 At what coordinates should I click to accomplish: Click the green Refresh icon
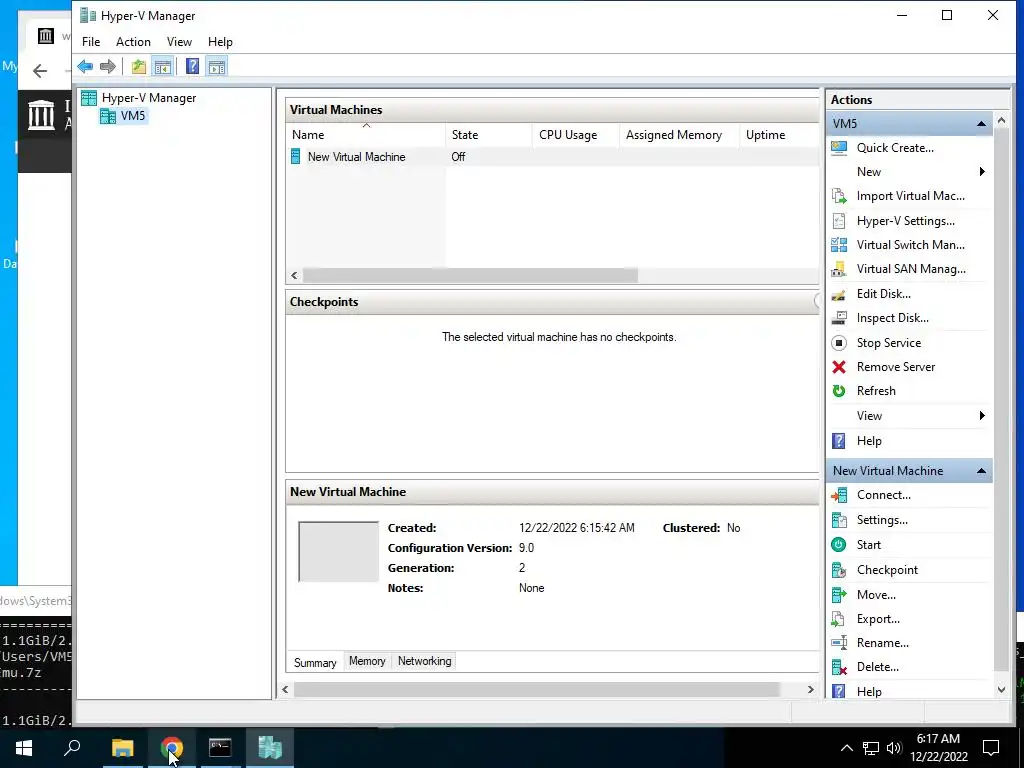pos(839,391)
